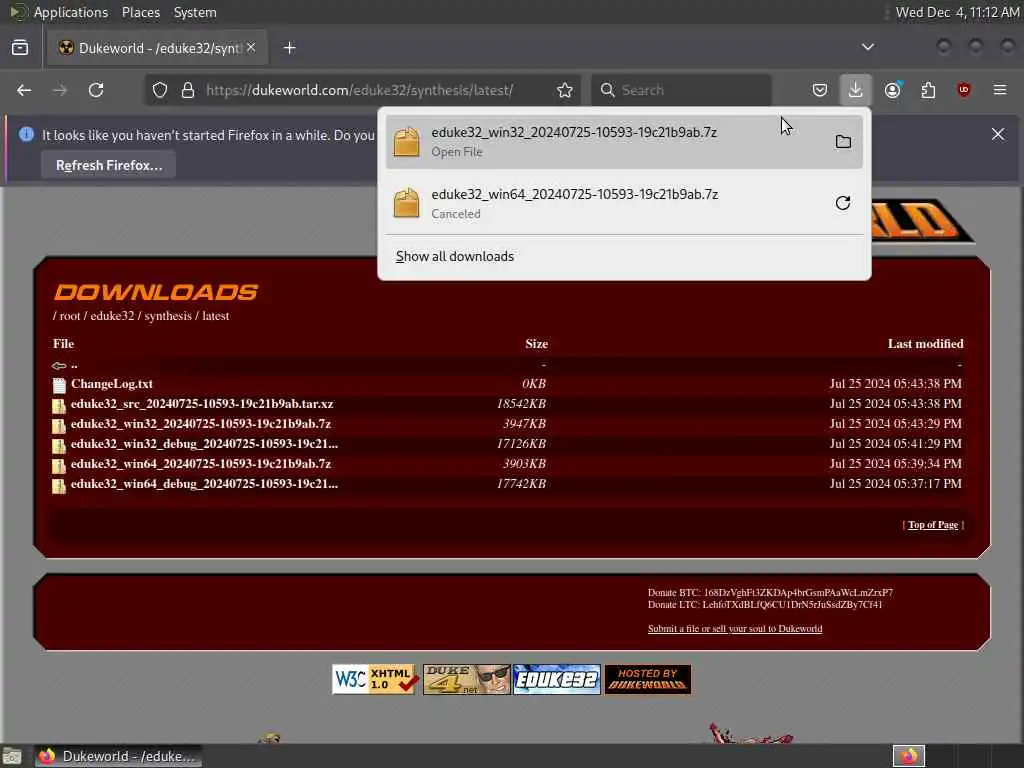
Task: Reload the current page
Action: click(96, 90)
